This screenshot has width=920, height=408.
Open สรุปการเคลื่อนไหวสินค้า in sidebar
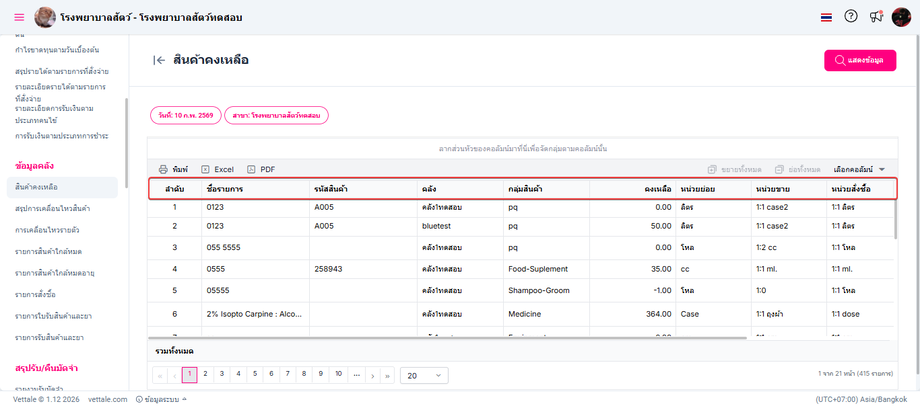tap(53, 208)
